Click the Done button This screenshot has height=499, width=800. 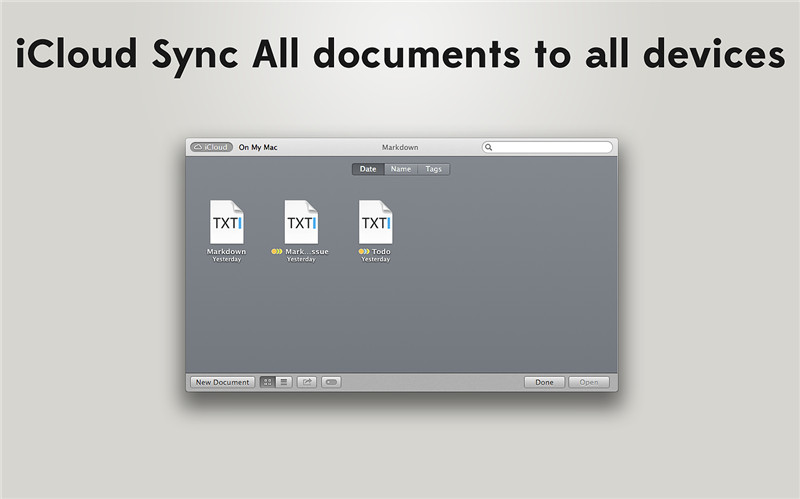pyautogui.click(x=544, y=382)
